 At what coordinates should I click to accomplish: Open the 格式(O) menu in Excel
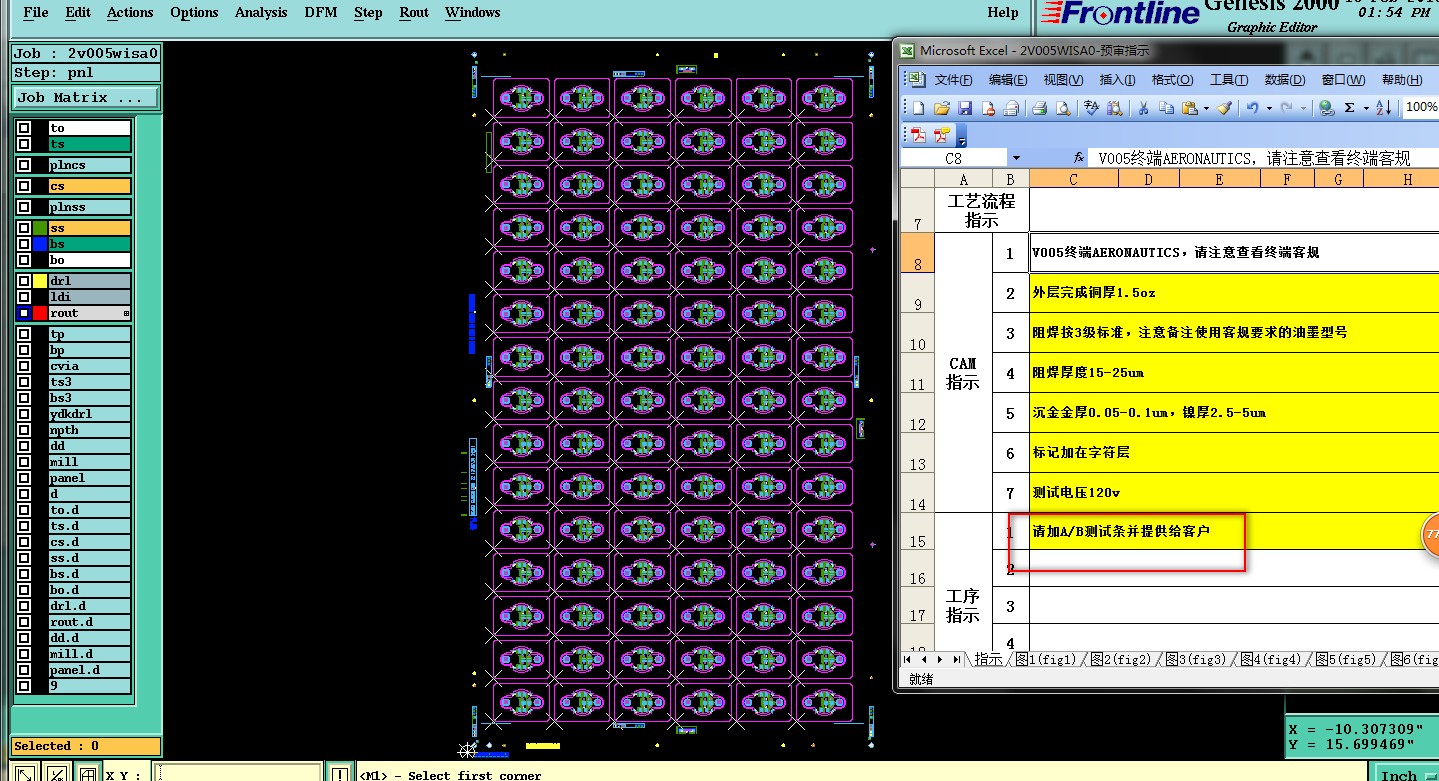click(1172, 80)
